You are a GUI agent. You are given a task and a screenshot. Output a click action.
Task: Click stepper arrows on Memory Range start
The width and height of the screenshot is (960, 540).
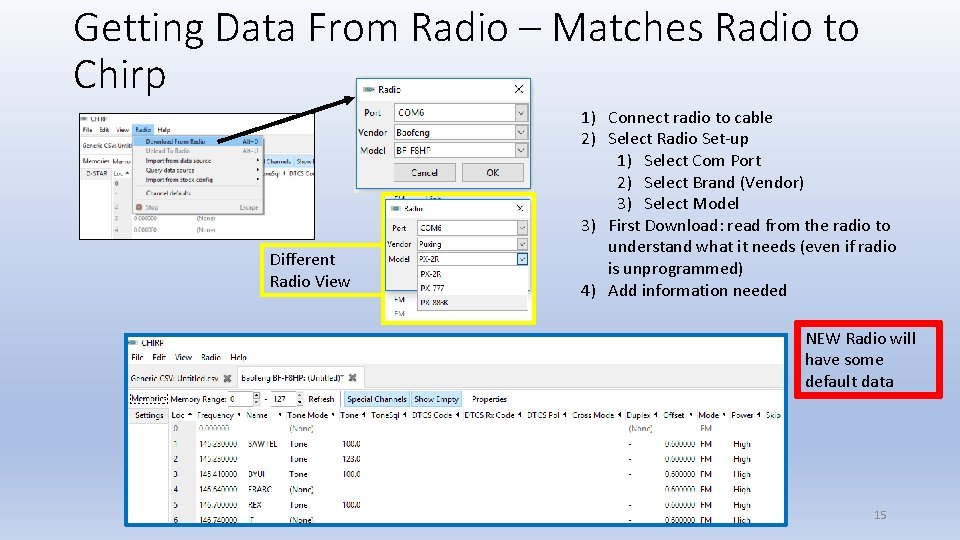[257, 399]
